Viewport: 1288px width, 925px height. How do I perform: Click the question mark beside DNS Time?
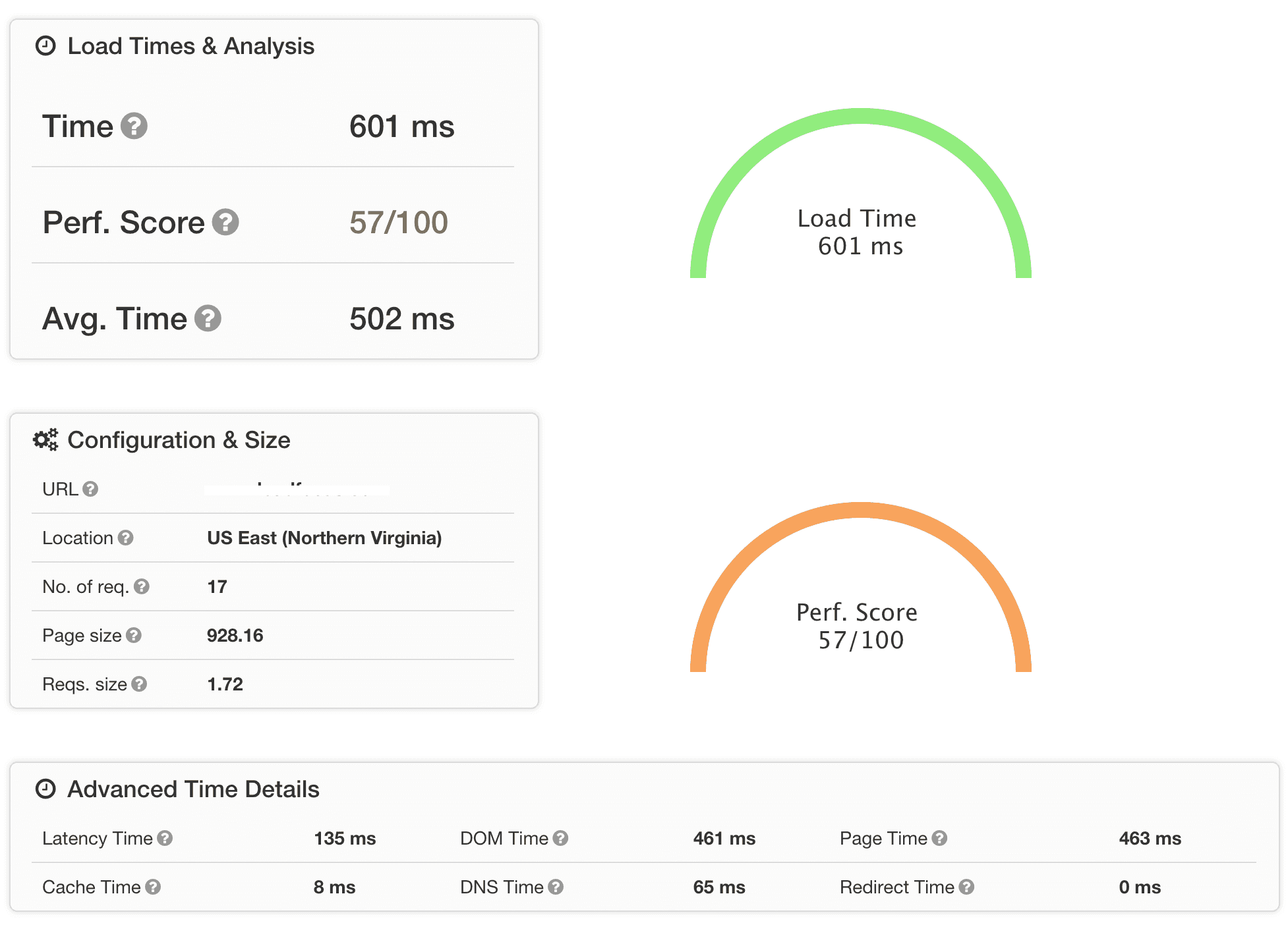click(556, 886)
